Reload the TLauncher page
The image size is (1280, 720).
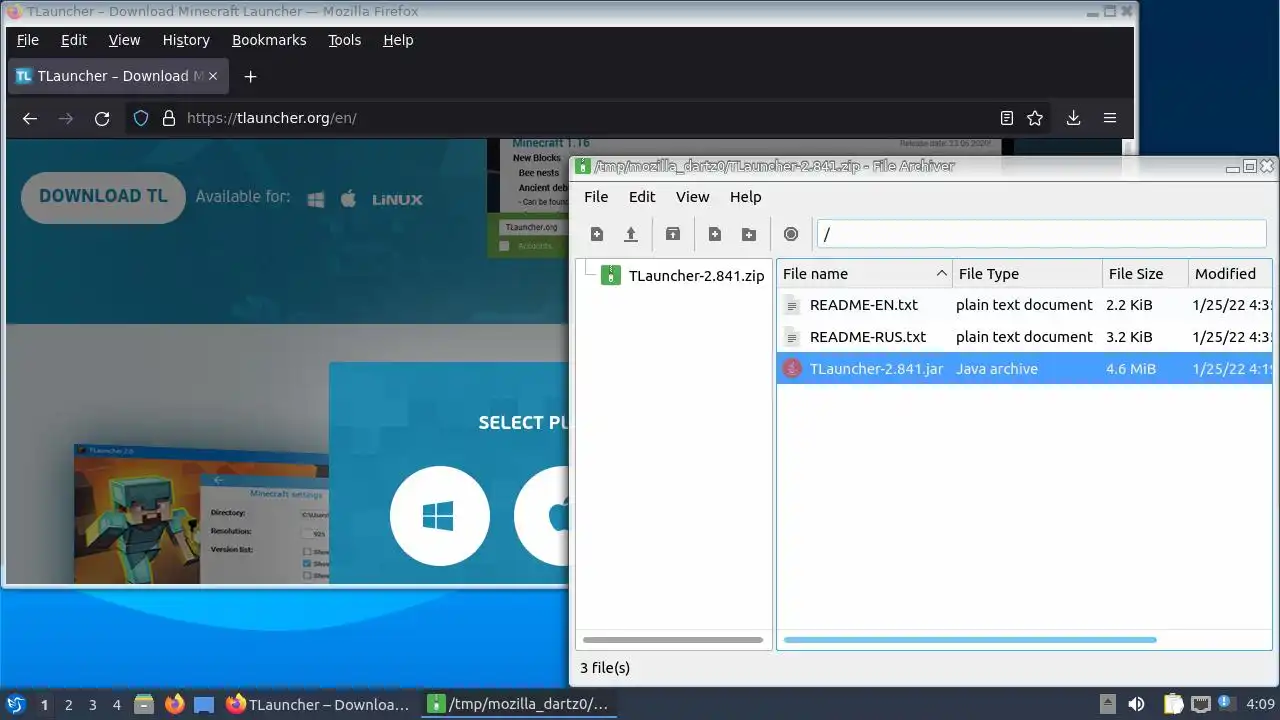pyautogui.click(x=102, y=118)
